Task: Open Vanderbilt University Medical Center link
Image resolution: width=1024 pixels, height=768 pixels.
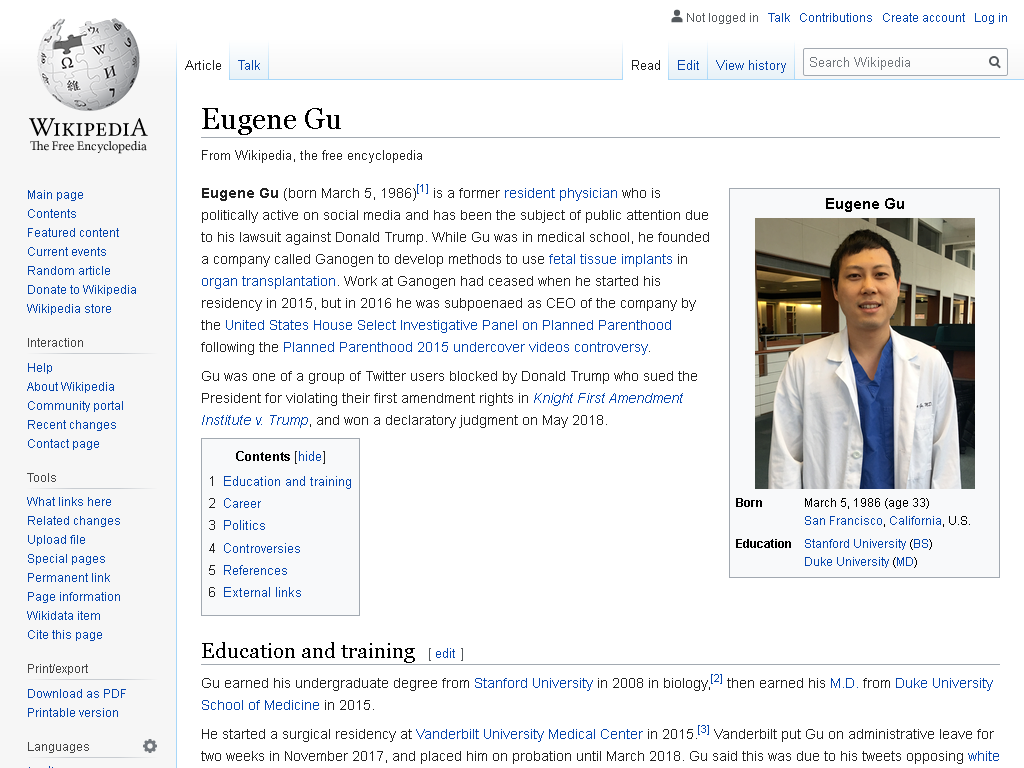Action: tap(529, 735)
